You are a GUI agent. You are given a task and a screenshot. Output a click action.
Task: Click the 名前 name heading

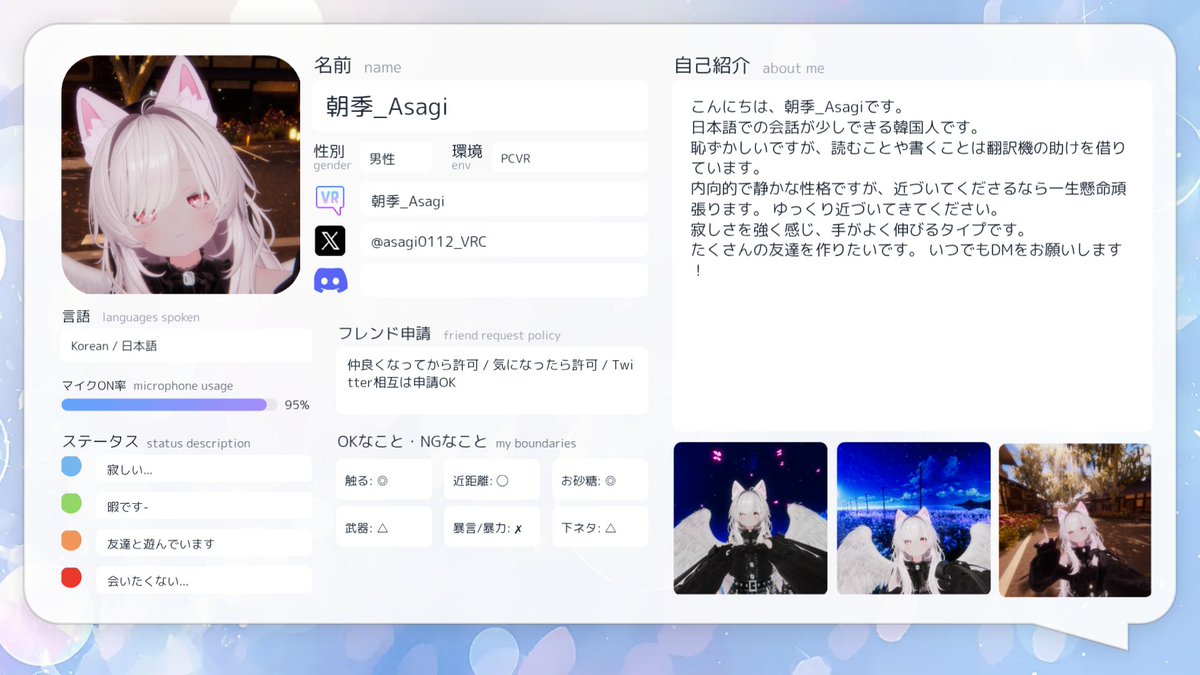pos(357,66)
